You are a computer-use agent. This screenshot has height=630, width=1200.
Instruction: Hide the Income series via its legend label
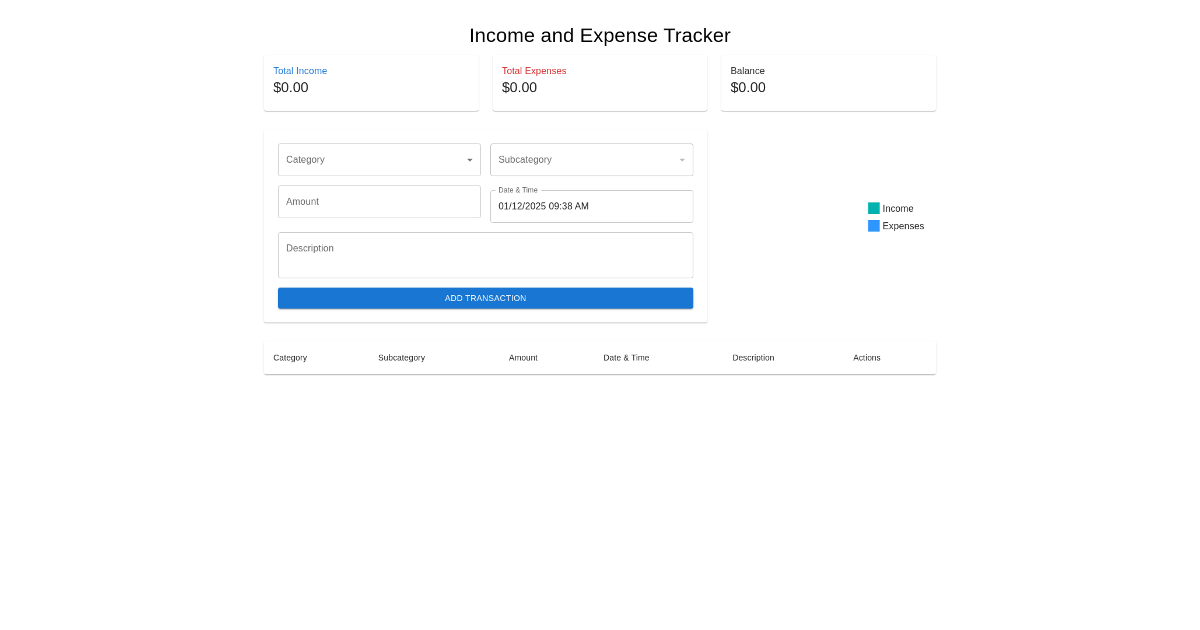click(898, 208)
